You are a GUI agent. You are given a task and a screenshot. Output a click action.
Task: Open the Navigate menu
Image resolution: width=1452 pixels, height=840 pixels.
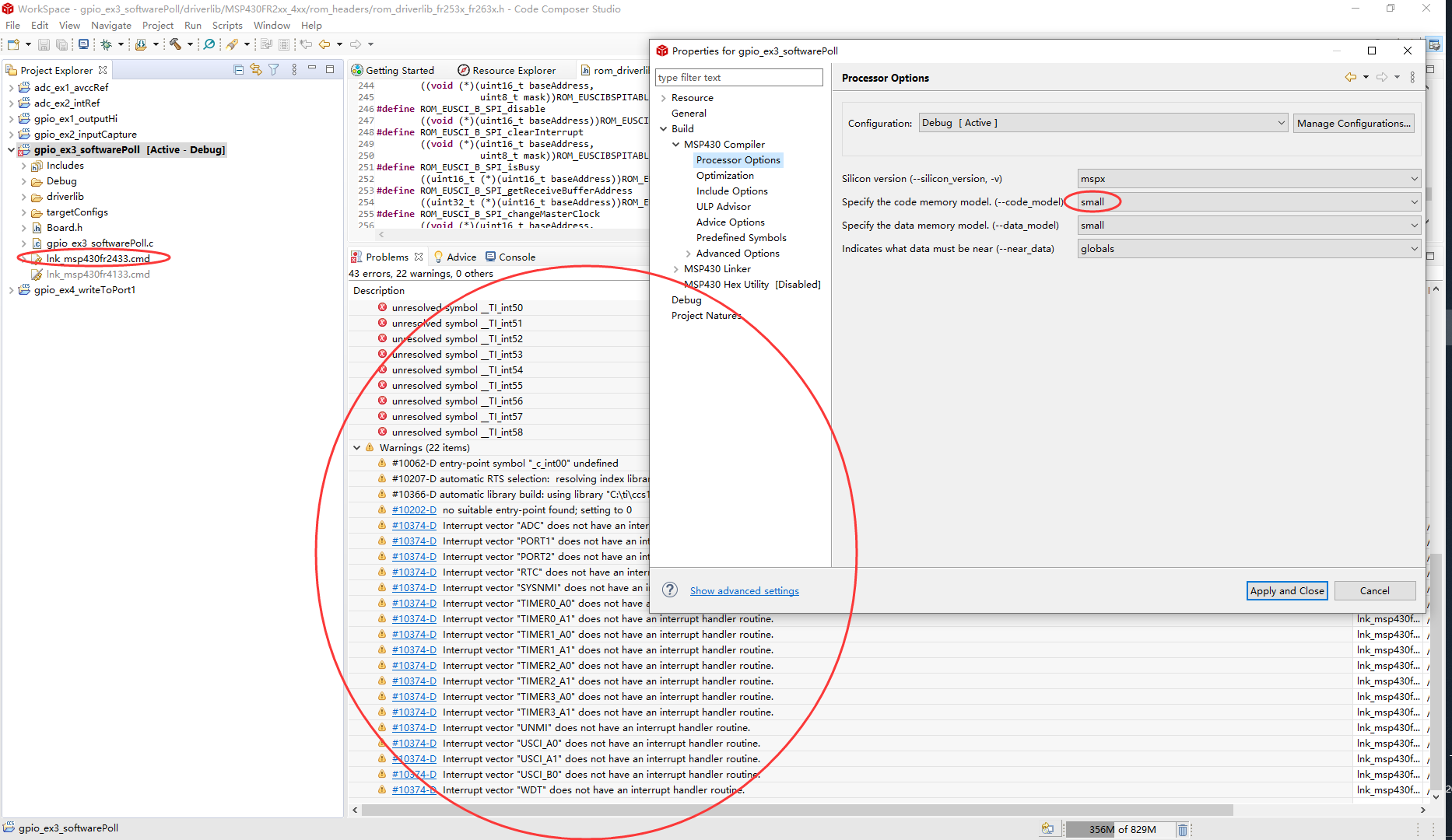point(111,25)
